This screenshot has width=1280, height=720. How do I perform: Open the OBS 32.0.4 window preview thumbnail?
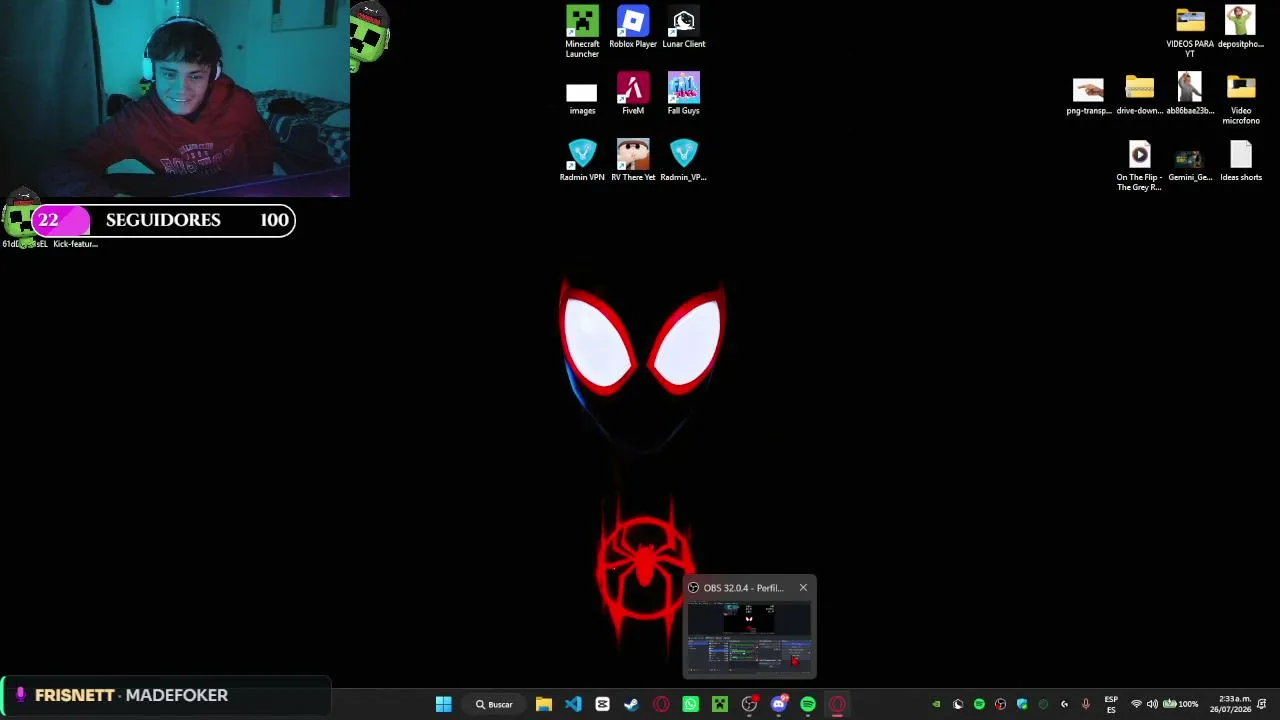click(749, 638)
